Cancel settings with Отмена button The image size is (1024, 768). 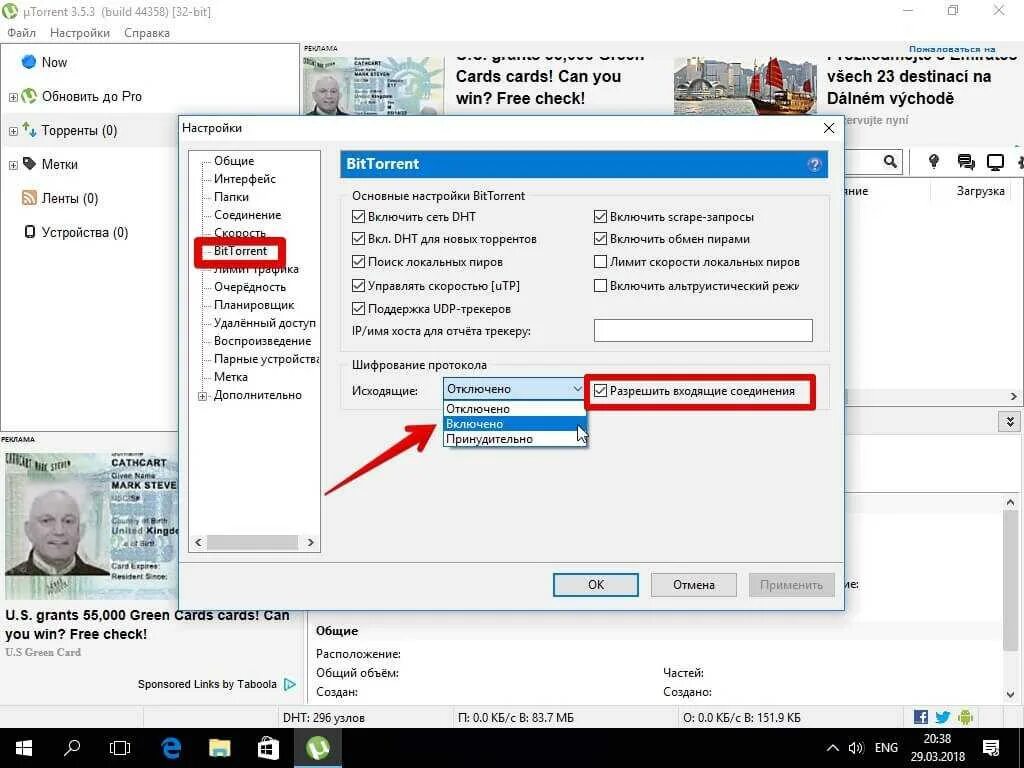694,584
